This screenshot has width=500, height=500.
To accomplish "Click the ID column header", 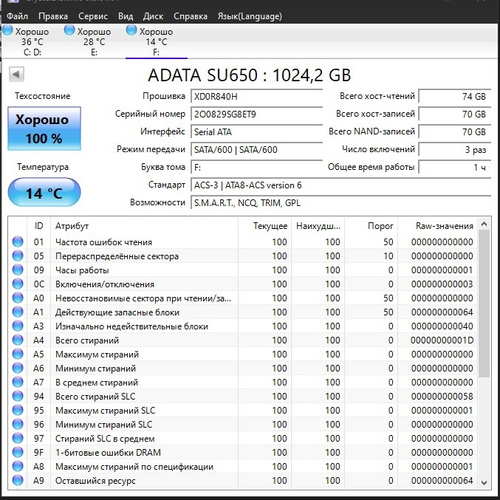I will click(x=39, y=226).
